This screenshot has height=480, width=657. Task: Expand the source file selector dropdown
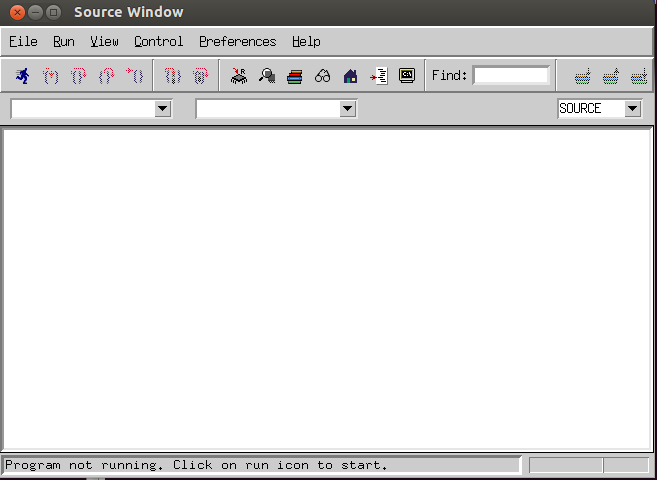coord(163,109)
